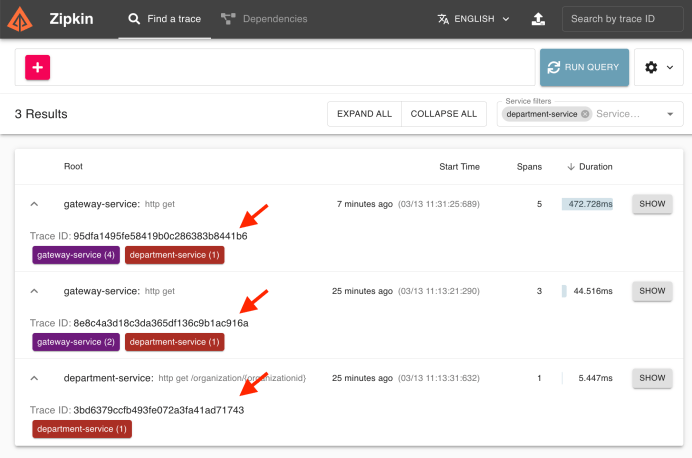Open the settings gear menu

[x=658, y=67]
